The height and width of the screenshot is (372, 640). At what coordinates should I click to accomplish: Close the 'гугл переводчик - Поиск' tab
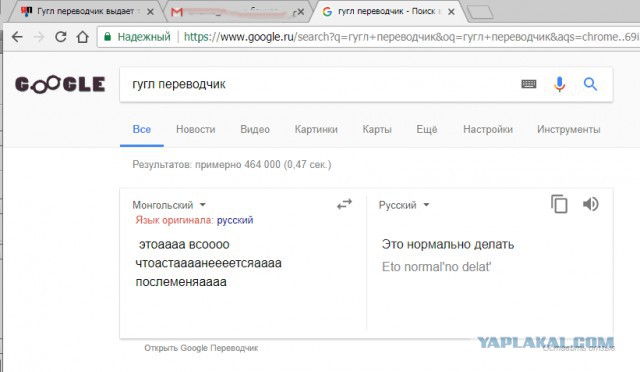coord(451,12)
